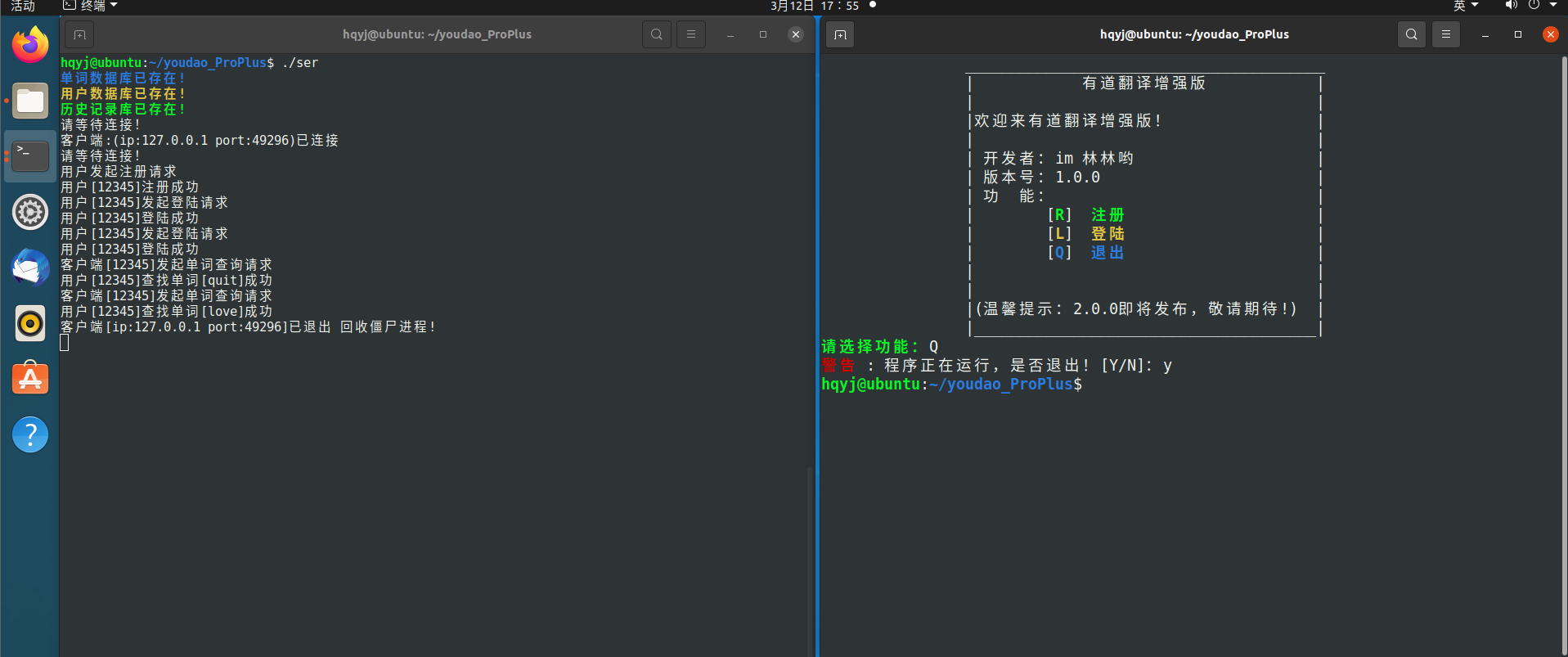
Task: Click the power icon in the top bar
Action: point(1534,6)
